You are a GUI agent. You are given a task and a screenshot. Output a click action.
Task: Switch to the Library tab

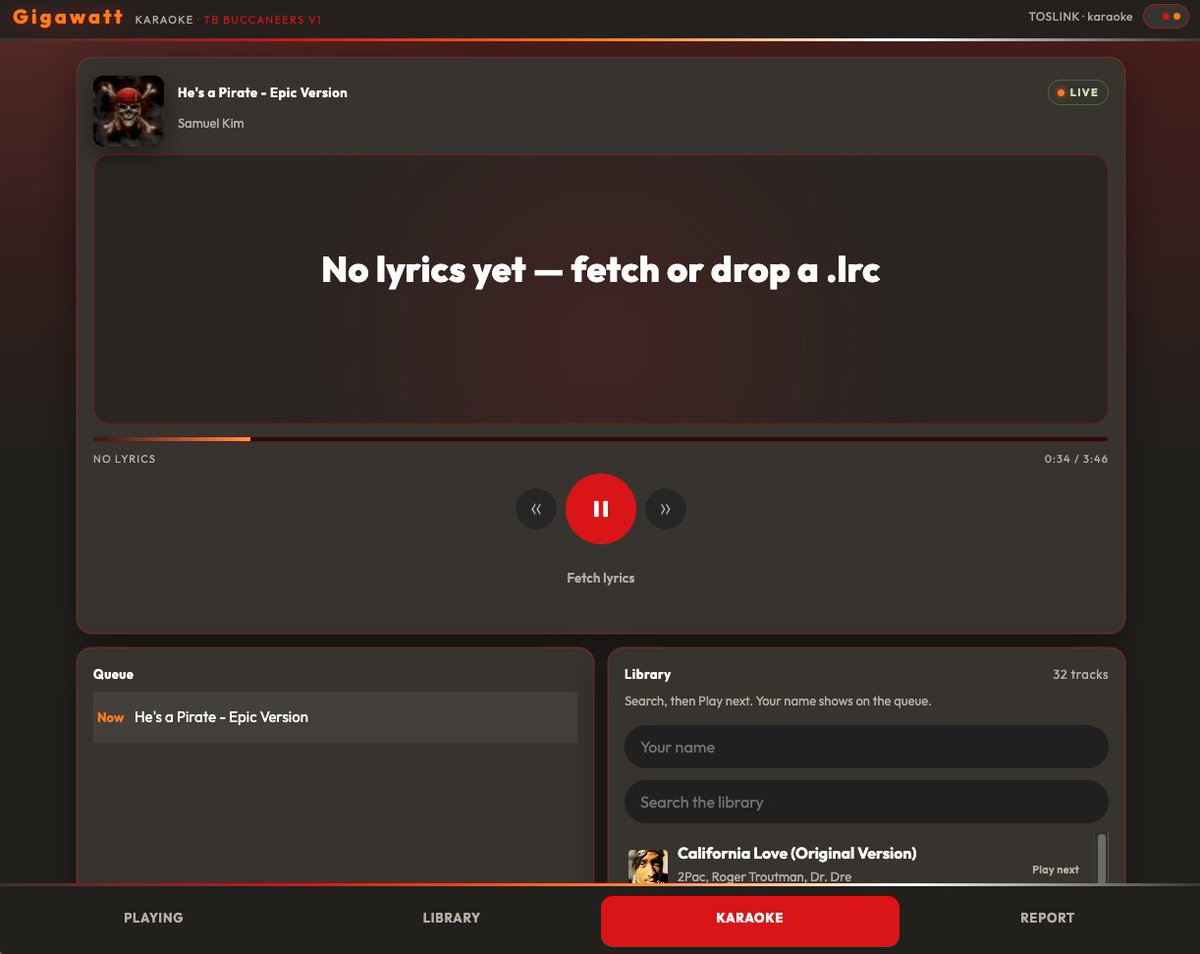[x=451, y=918]
